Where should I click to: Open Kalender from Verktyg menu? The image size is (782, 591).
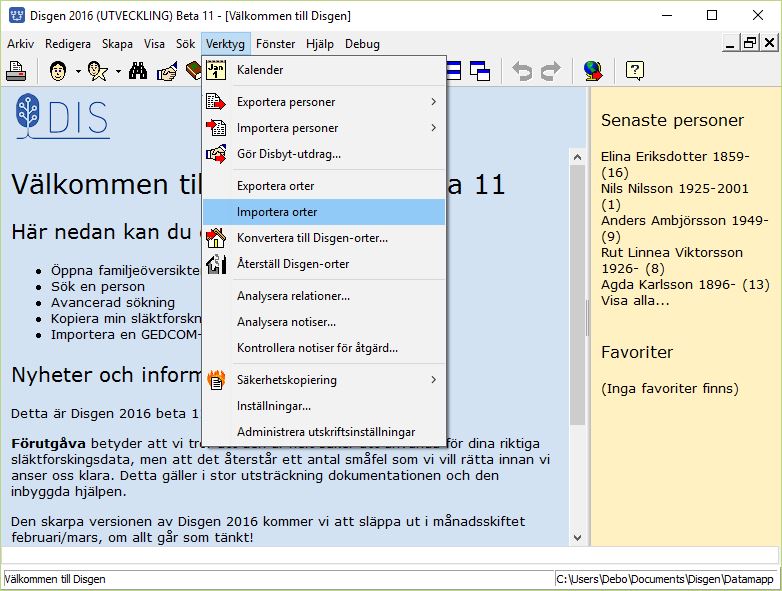tap(324, 70)
